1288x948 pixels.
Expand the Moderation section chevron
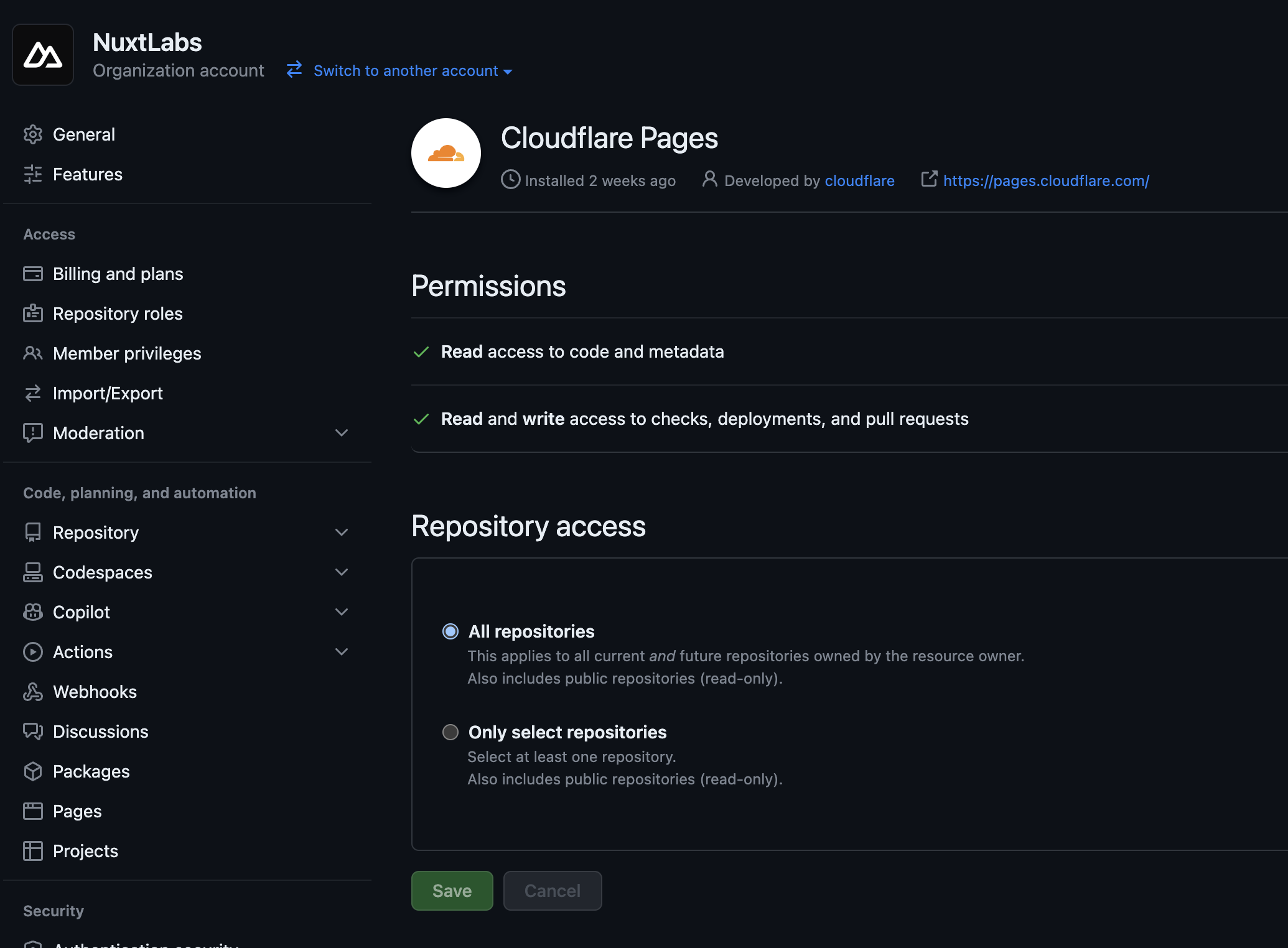click(342, 432)
